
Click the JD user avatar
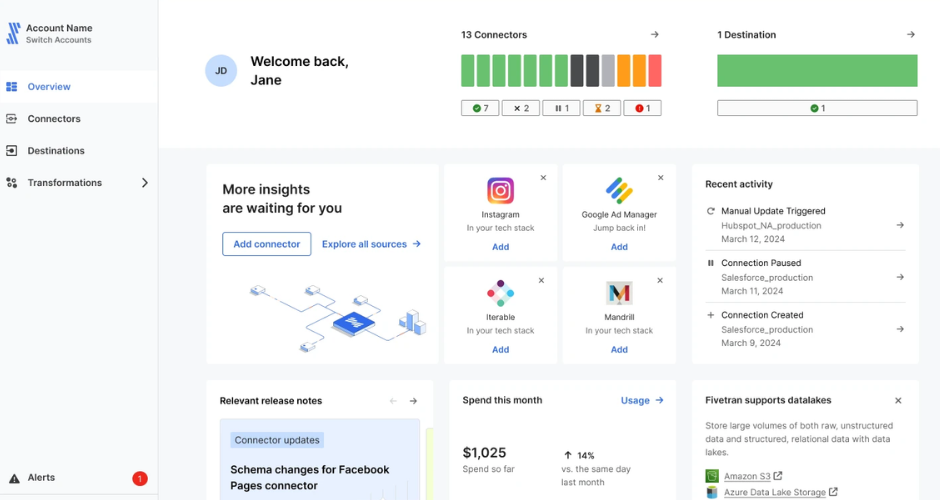point(221,71)
